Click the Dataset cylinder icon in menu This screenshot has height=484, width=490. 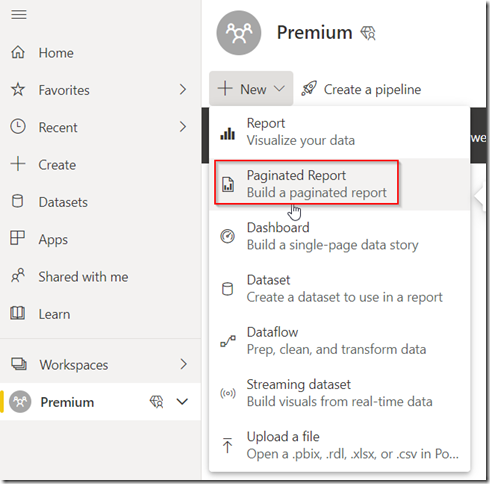coord(228,289)
